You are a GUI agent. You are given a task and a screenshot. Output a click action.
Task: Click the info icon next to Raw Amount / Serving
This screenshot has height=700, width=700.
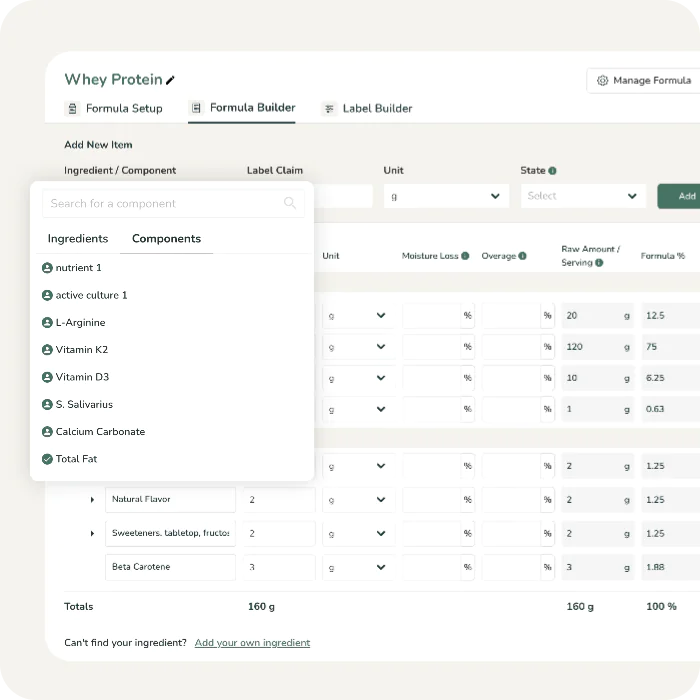point(599,263)
